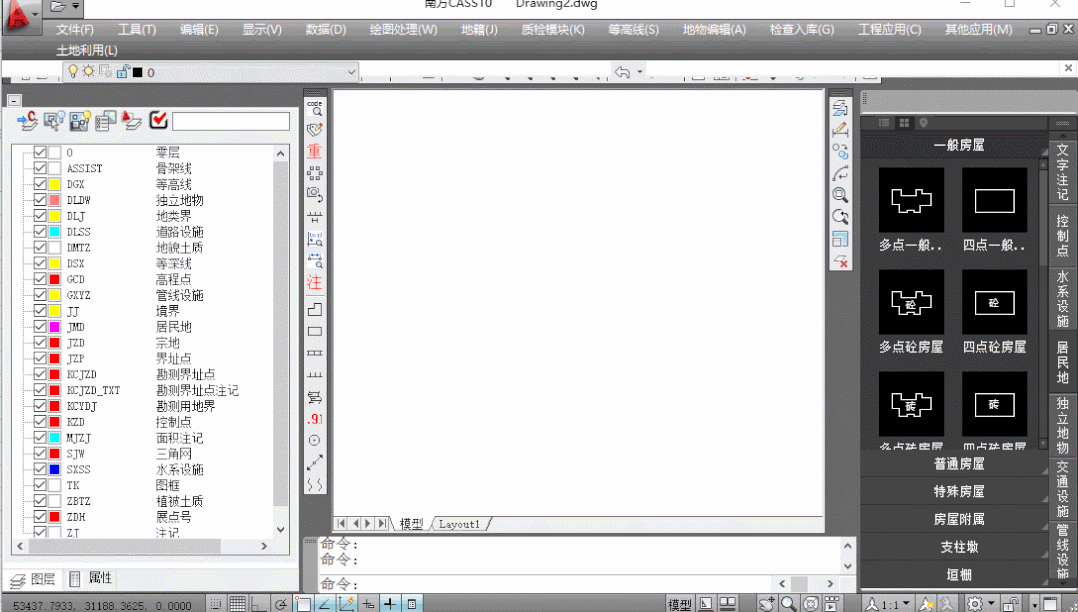This screenshot has height=612, width=1078.
Task: Open the 控制点 side tab
Action: [1063, 235]
